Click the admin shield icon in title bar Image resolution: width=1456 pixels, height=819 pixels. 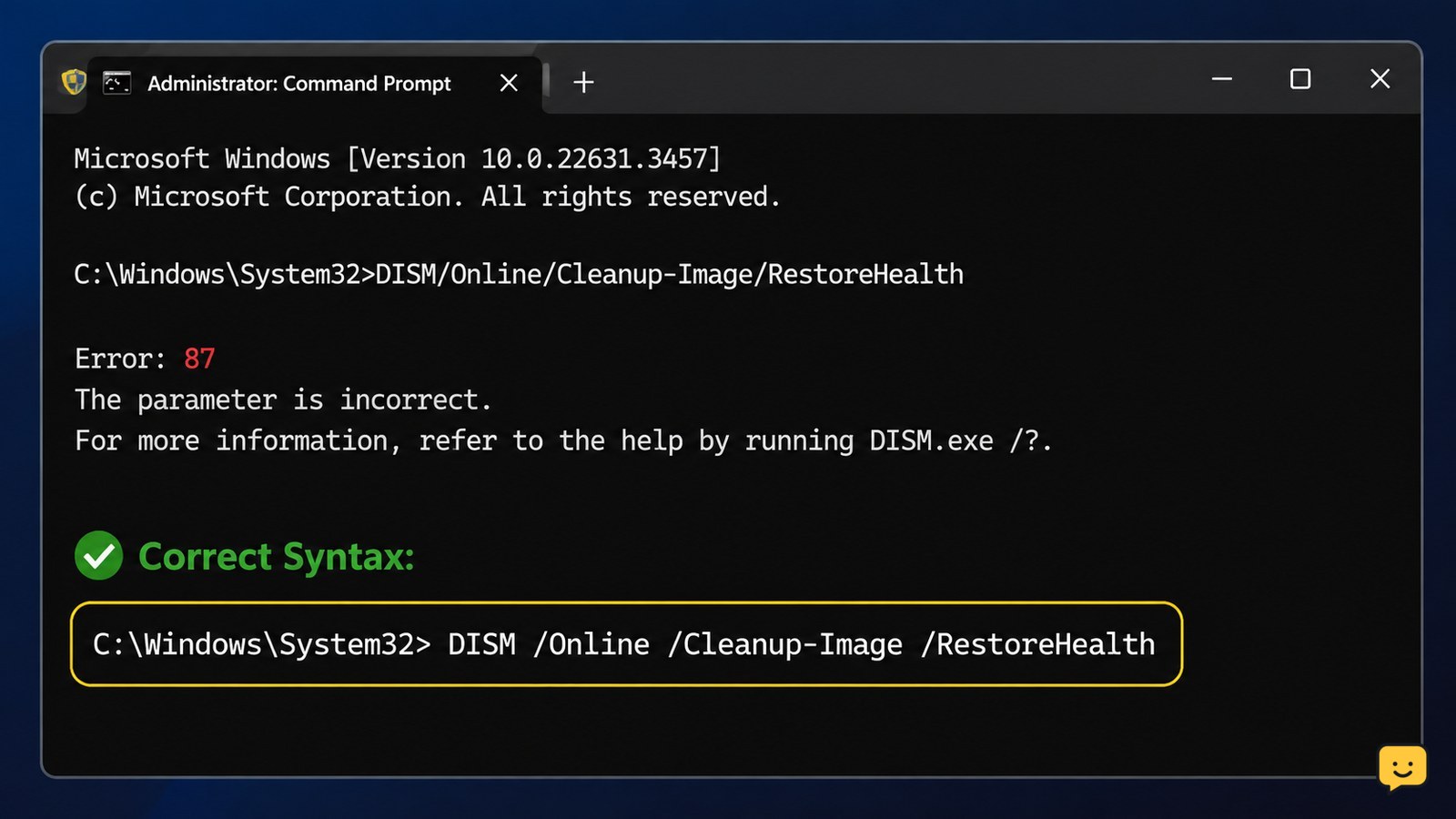point(74,83)
